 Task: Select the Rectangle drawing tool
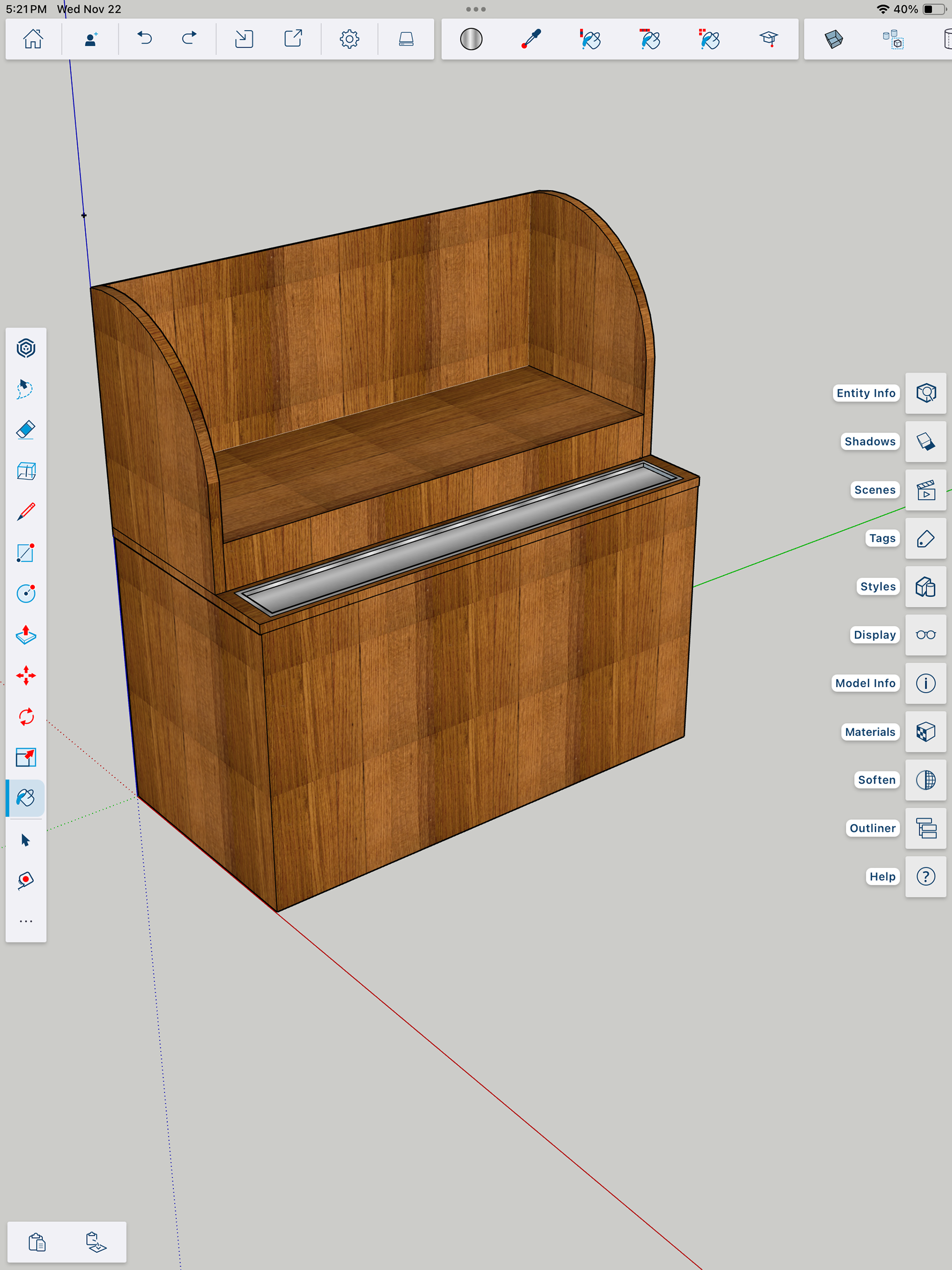[26, 553]
